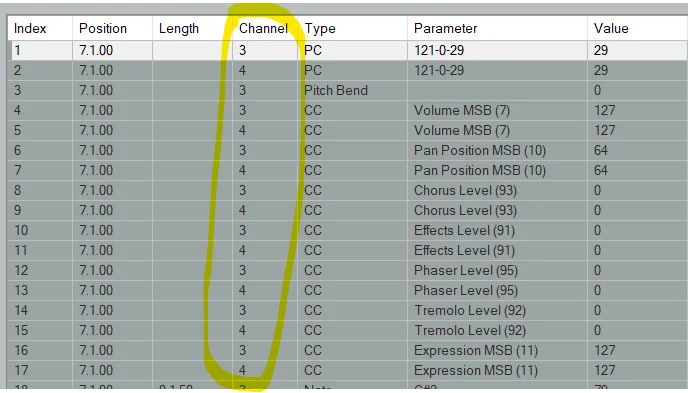688x393 pixels.
Task: Click Chorus Level (93) in row 8
Action: 497,190
